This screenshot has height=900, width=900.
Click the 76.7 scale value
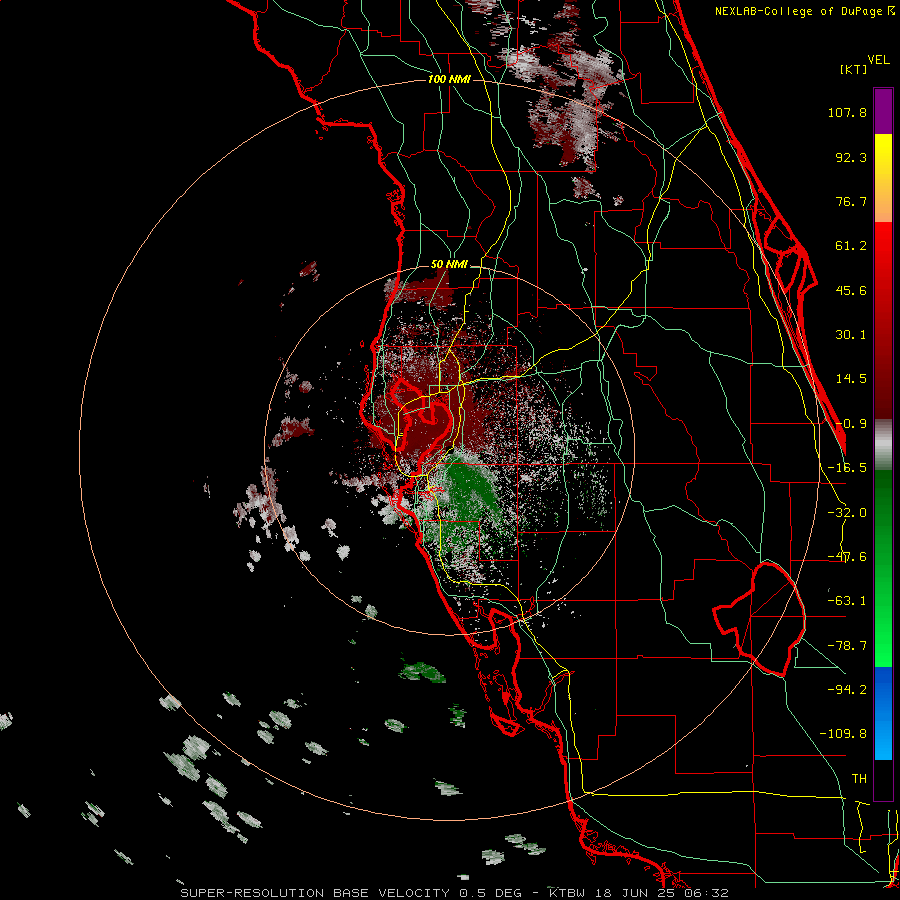pyautogui.click(x=851, y=201)
